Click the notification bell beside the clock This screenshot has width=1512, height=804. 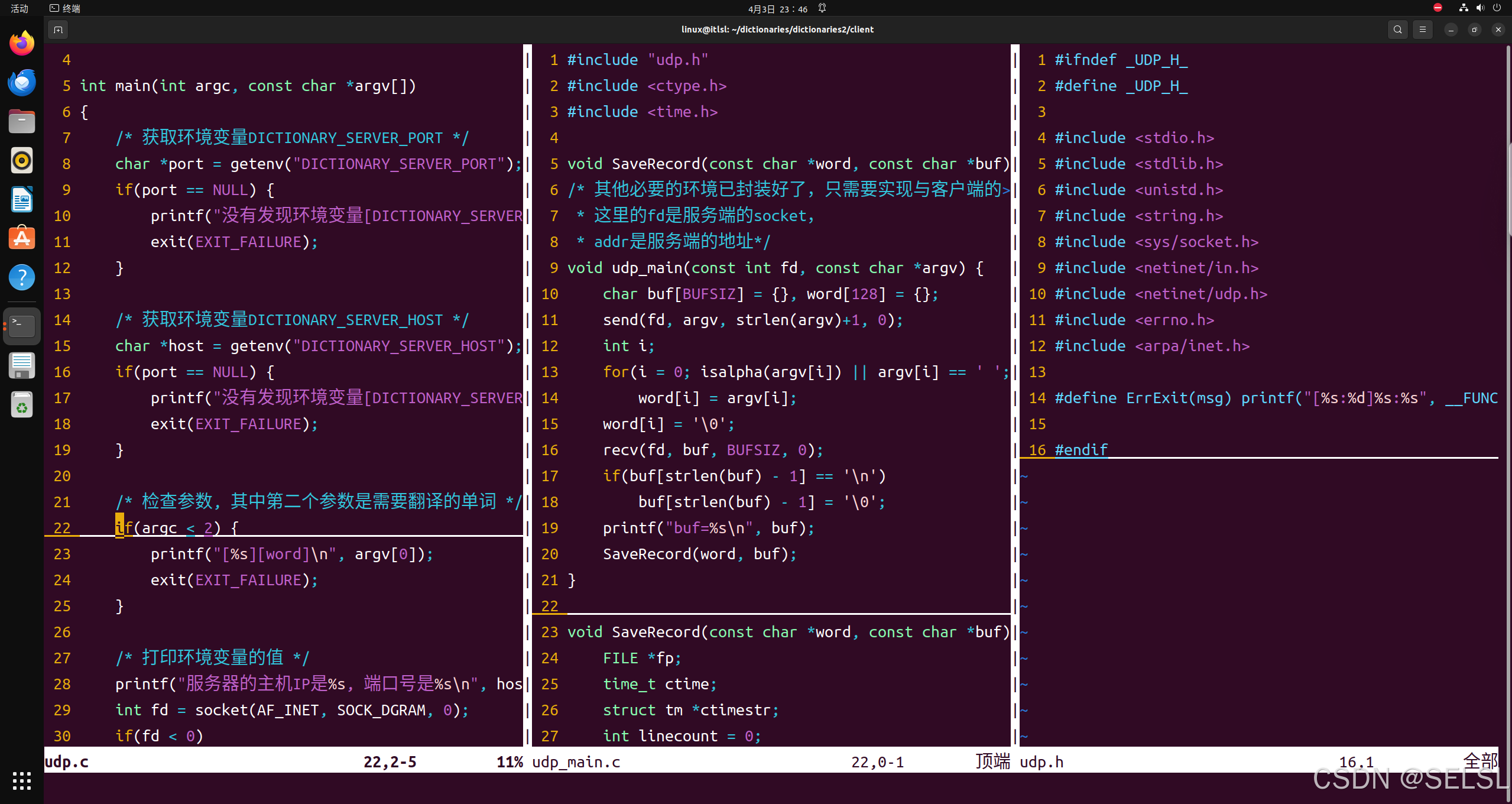tap(822, 8)
